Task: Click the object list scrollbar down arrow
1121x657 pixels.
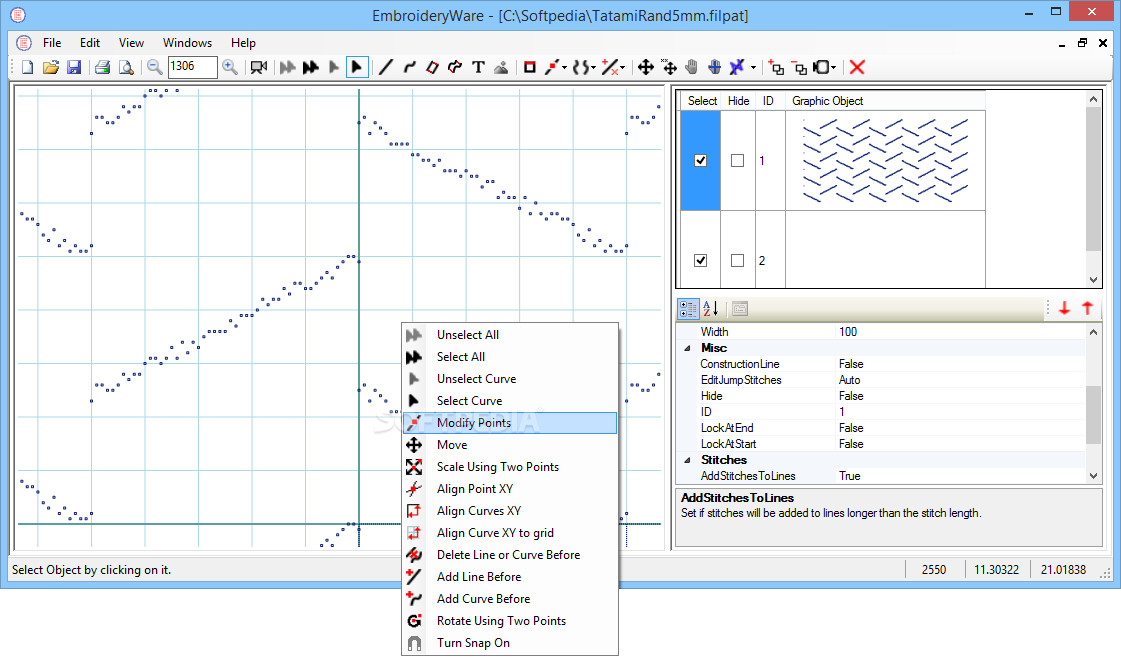Action: click(x=1093, y=280)
